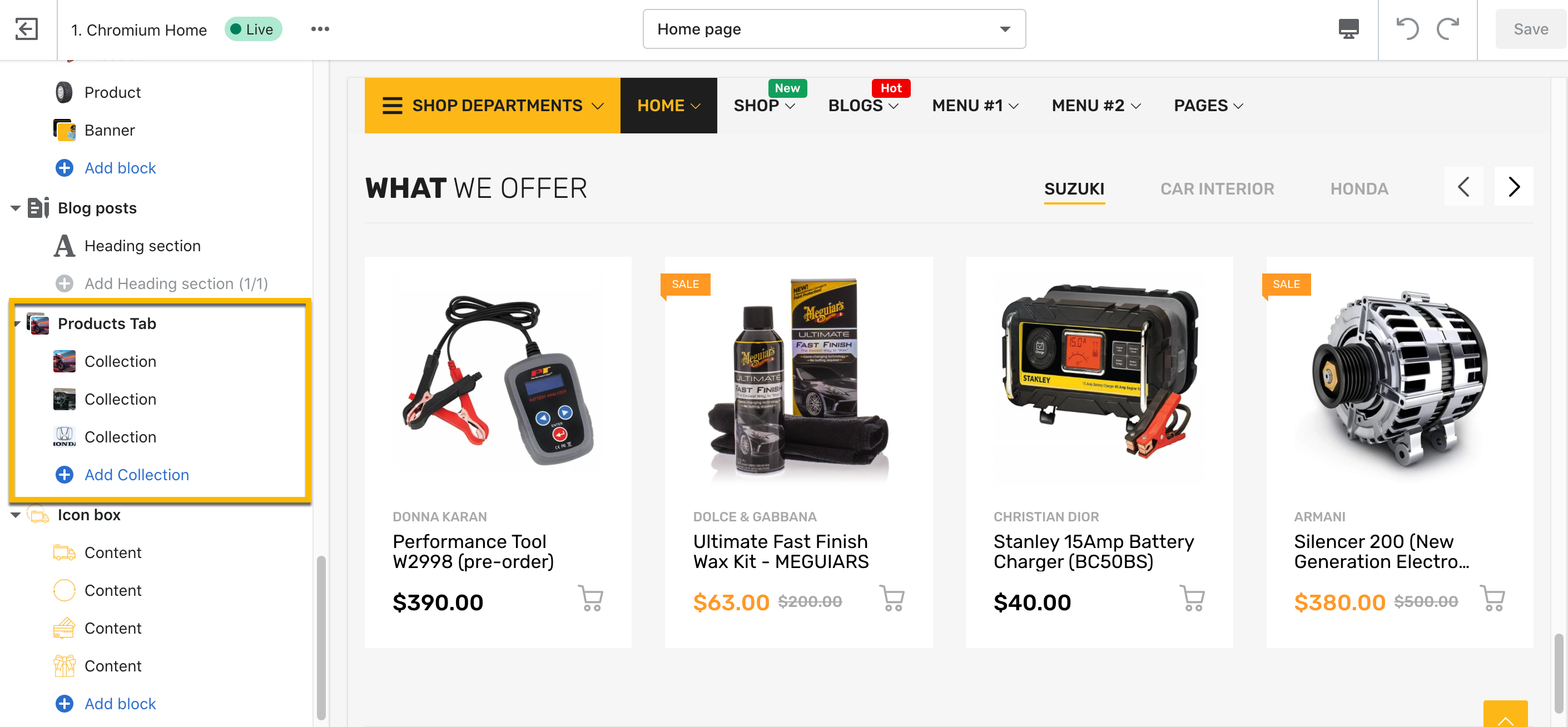Click the cart icon for Stanley Battery Charger
The height and width of the screenshot is (727, 1568).
click(1191, 598)
